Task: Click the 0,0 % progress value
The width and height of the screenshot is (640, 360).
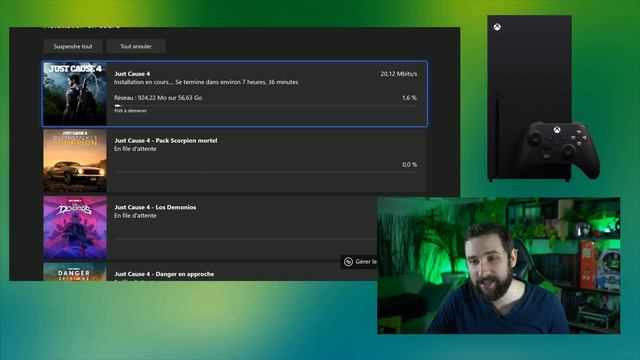Action: (409, 164)
